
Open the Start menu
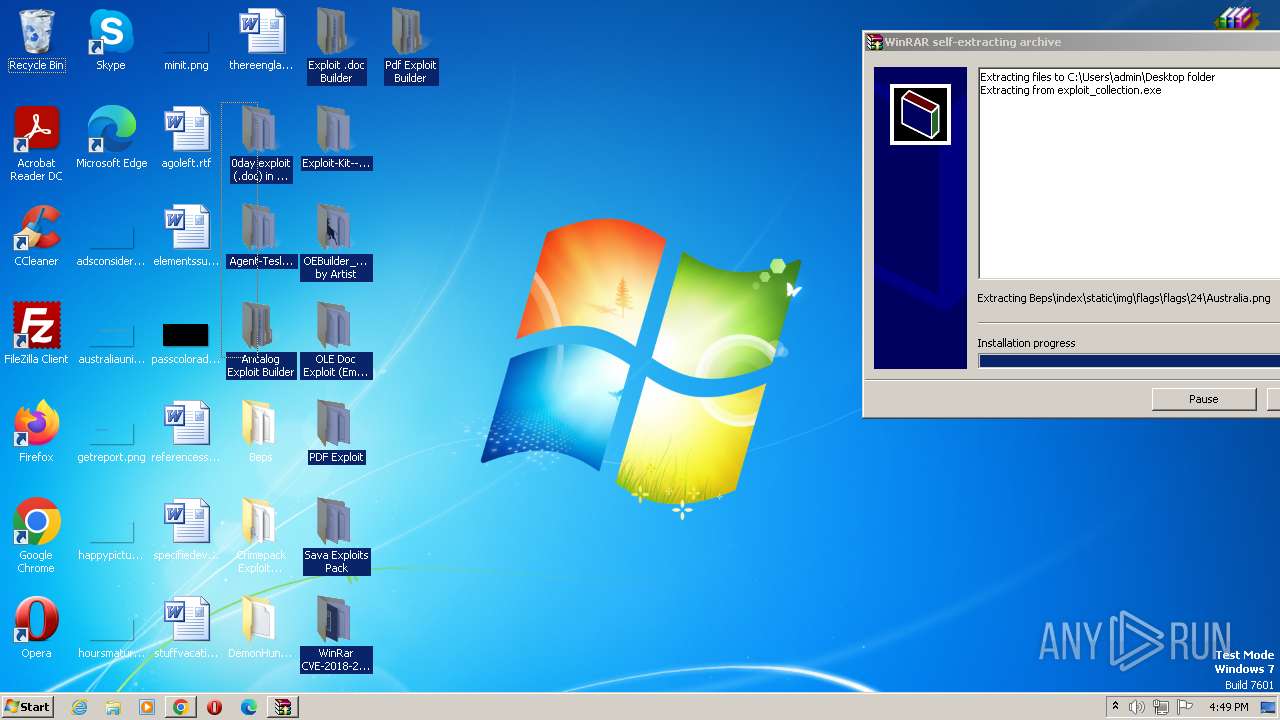tap(28, 707)
